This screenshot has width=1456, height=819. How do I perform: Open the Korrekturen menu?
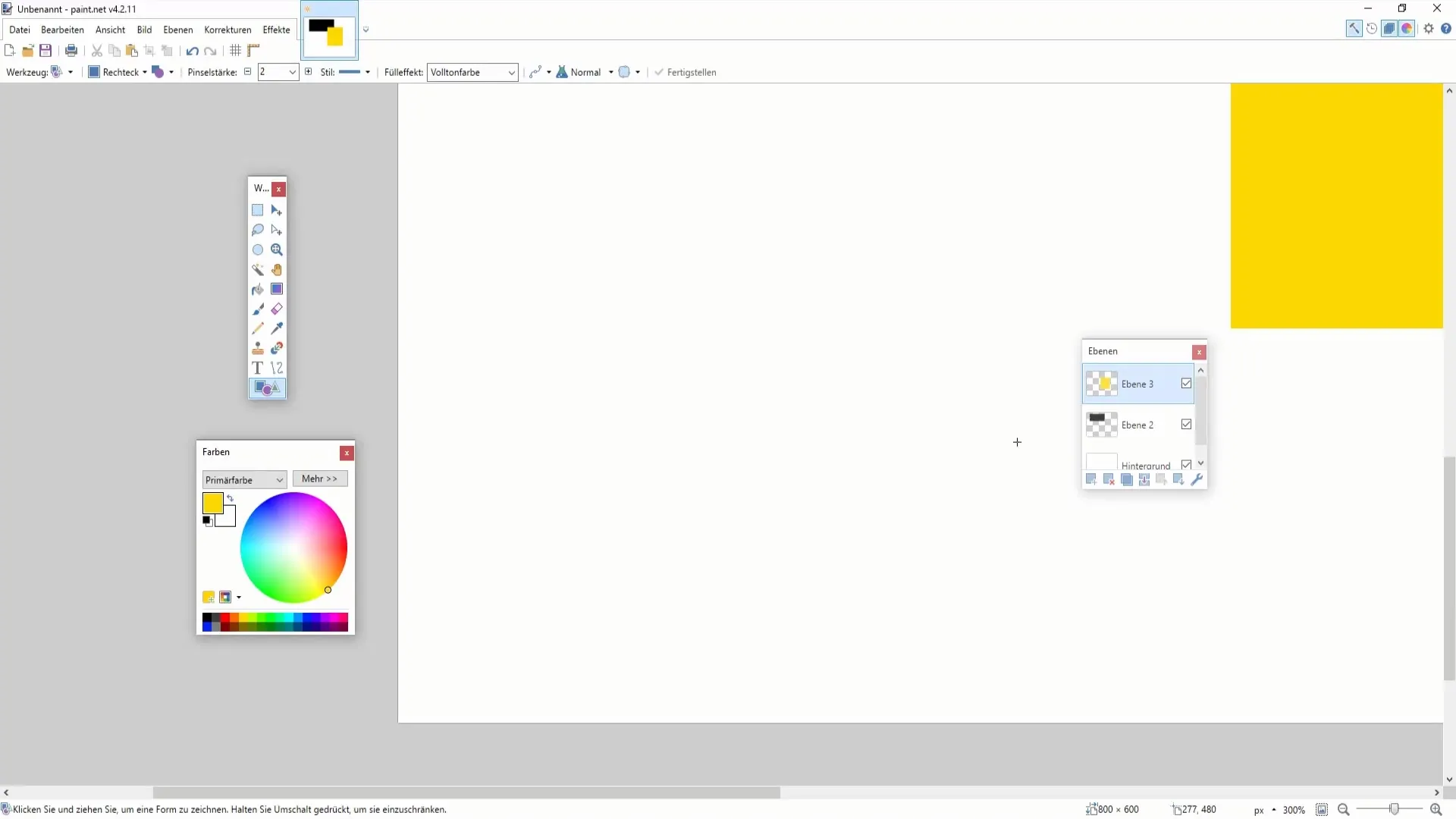tap(227, 30)
